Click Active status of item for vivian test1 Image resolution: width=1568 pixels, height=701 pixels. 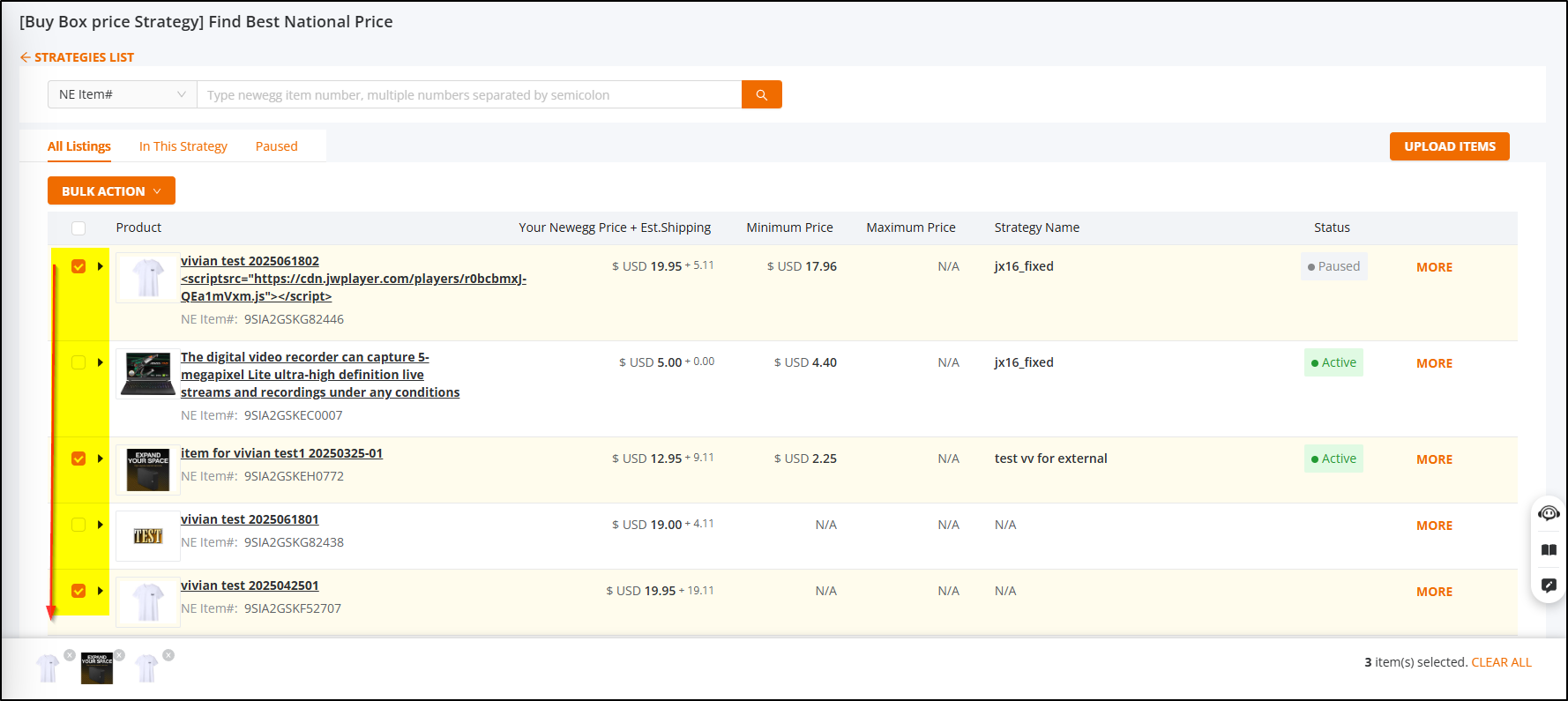[x=1333, y=459]
